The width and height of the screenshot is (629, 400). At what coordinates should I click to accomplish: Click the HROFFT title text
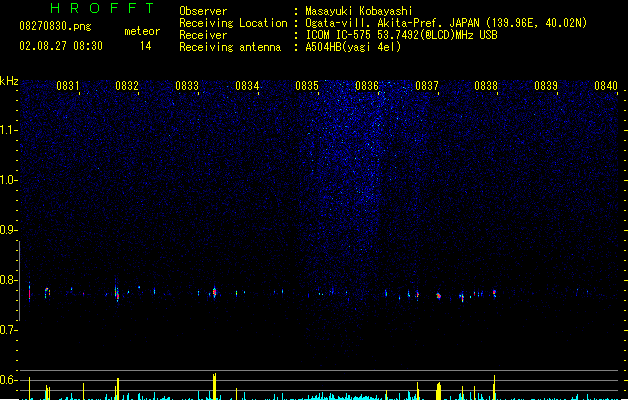coord(102,8)
